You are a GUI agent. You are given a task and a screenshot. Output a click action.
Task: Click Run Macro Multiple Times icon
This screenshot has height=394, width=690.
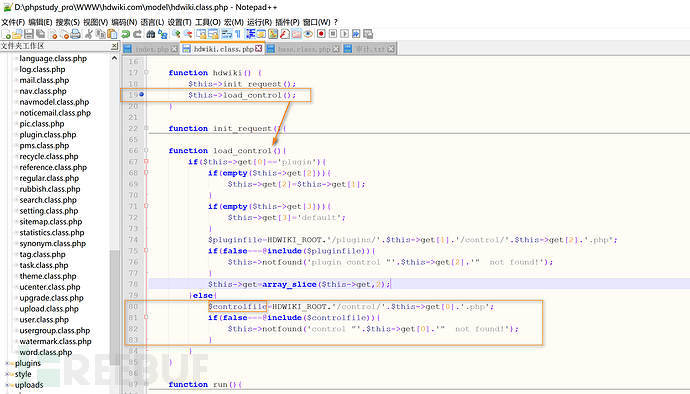356,34
